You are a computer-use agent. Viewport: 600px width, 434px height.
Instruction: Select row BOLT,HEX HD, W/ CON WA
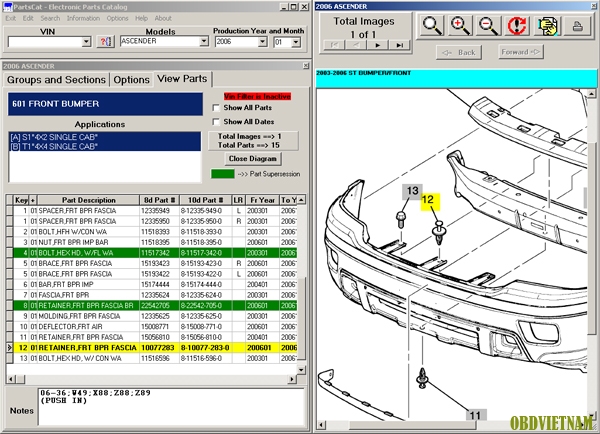pos(155,359)
